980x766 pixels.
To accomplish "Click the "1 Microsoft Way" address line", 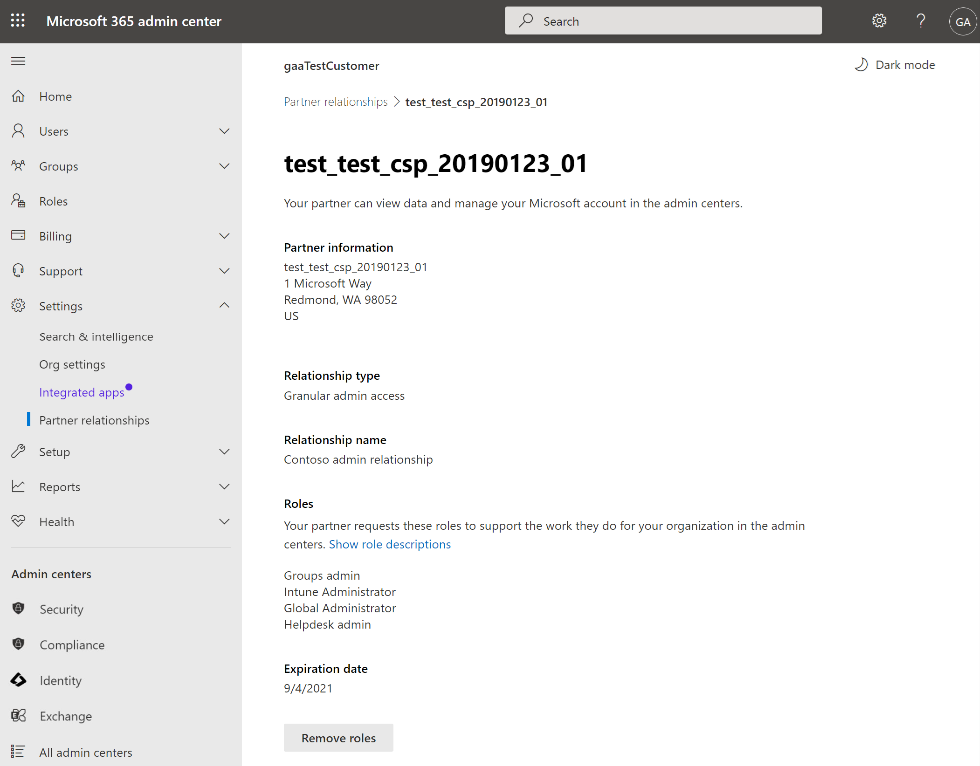I will tap(327, 283).
